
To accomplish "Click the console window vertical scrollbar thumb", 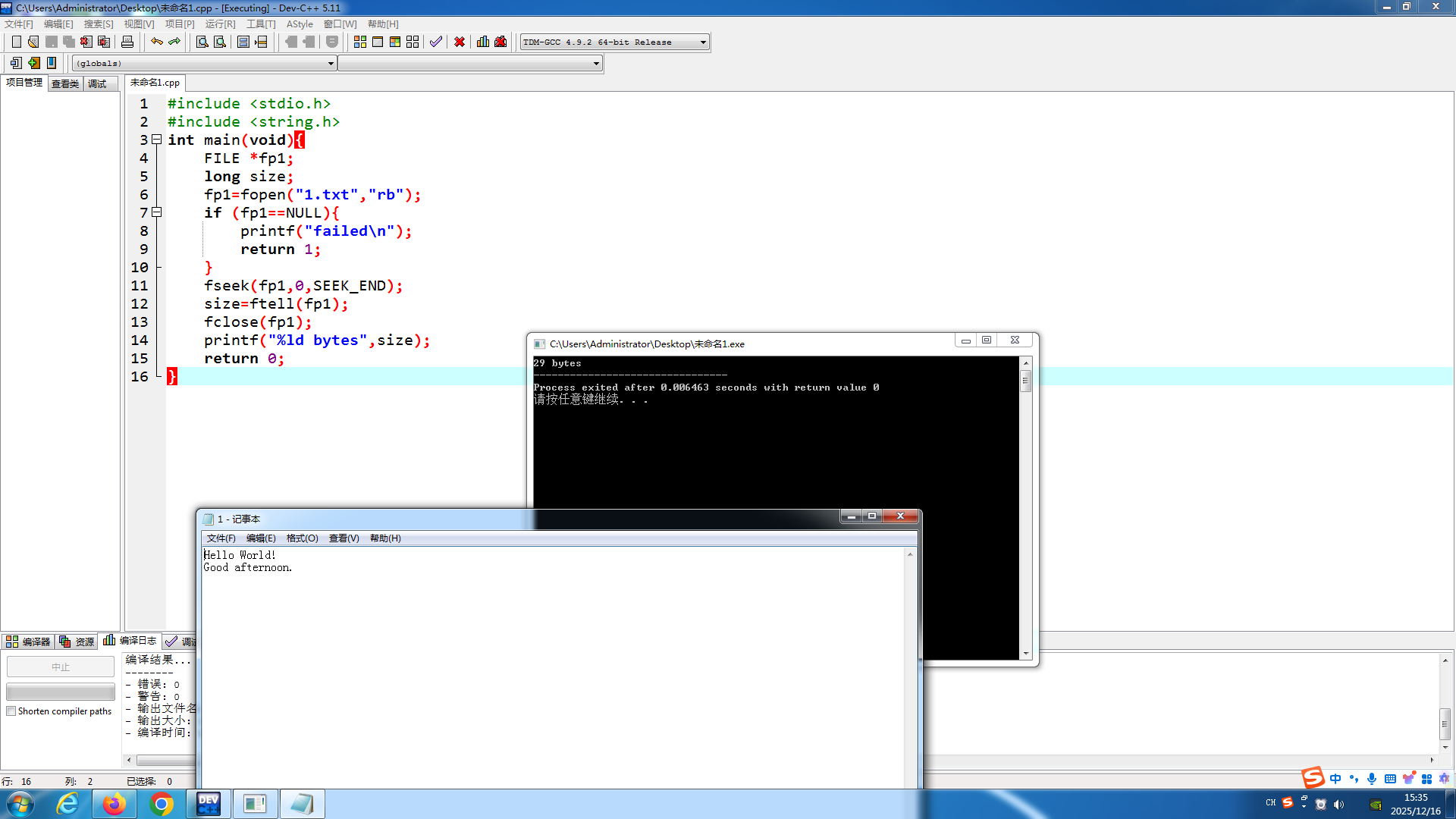I will pyautogui.click(x=1026, y=381).
